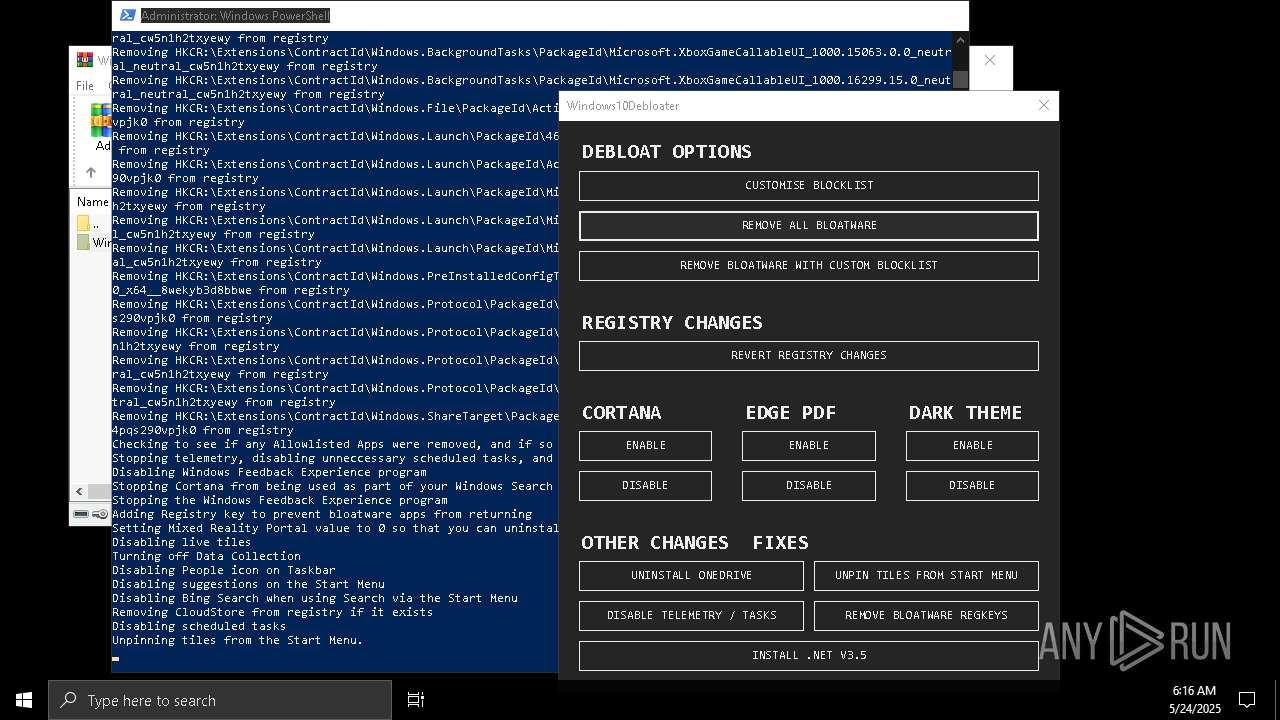Viewport: 1280px width, 720px height.
Task: Click INSTALL .NET V3.5
Action: point(808,655)
